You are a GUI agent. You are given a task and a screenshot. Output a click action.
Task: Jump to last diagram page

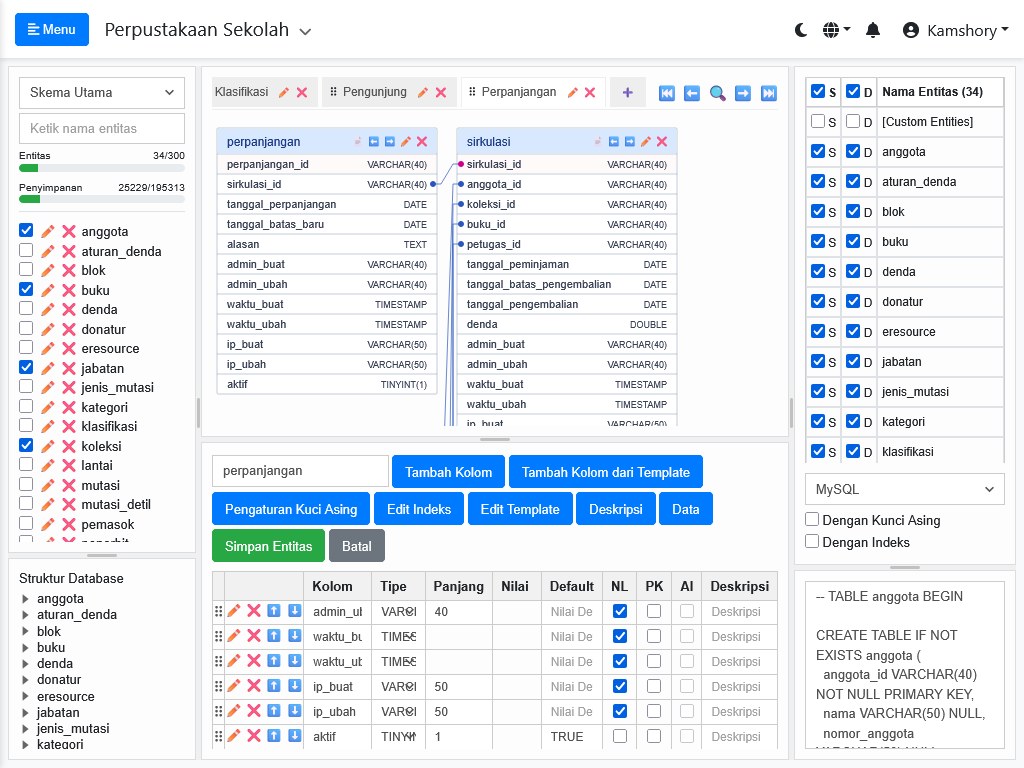[769, 93]
